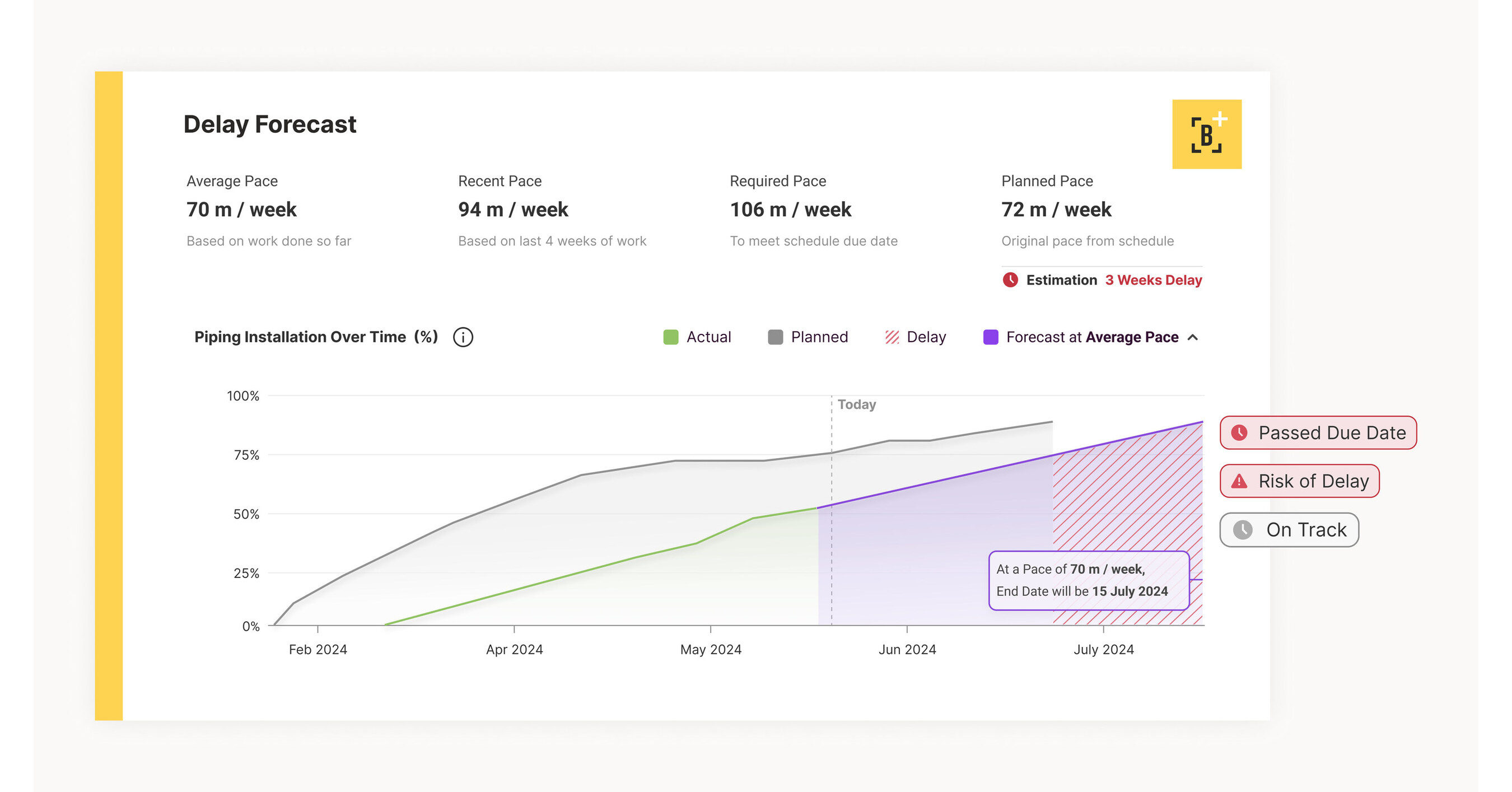Toggle the Actual series in the legend

[708, 337]
